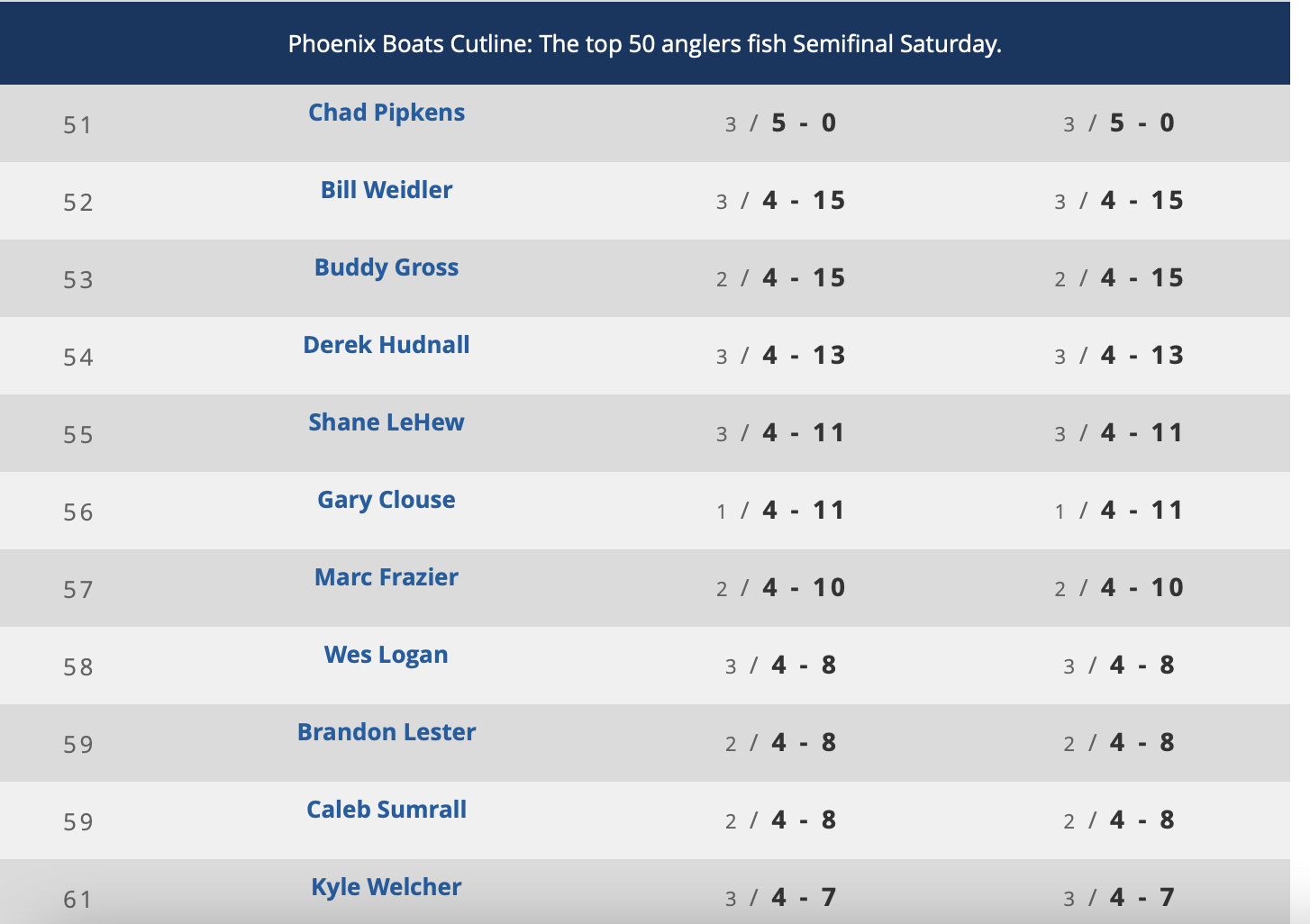This screenshot has height=924, width=1310.
Task: Click the rank number 51
Action: 78,125
